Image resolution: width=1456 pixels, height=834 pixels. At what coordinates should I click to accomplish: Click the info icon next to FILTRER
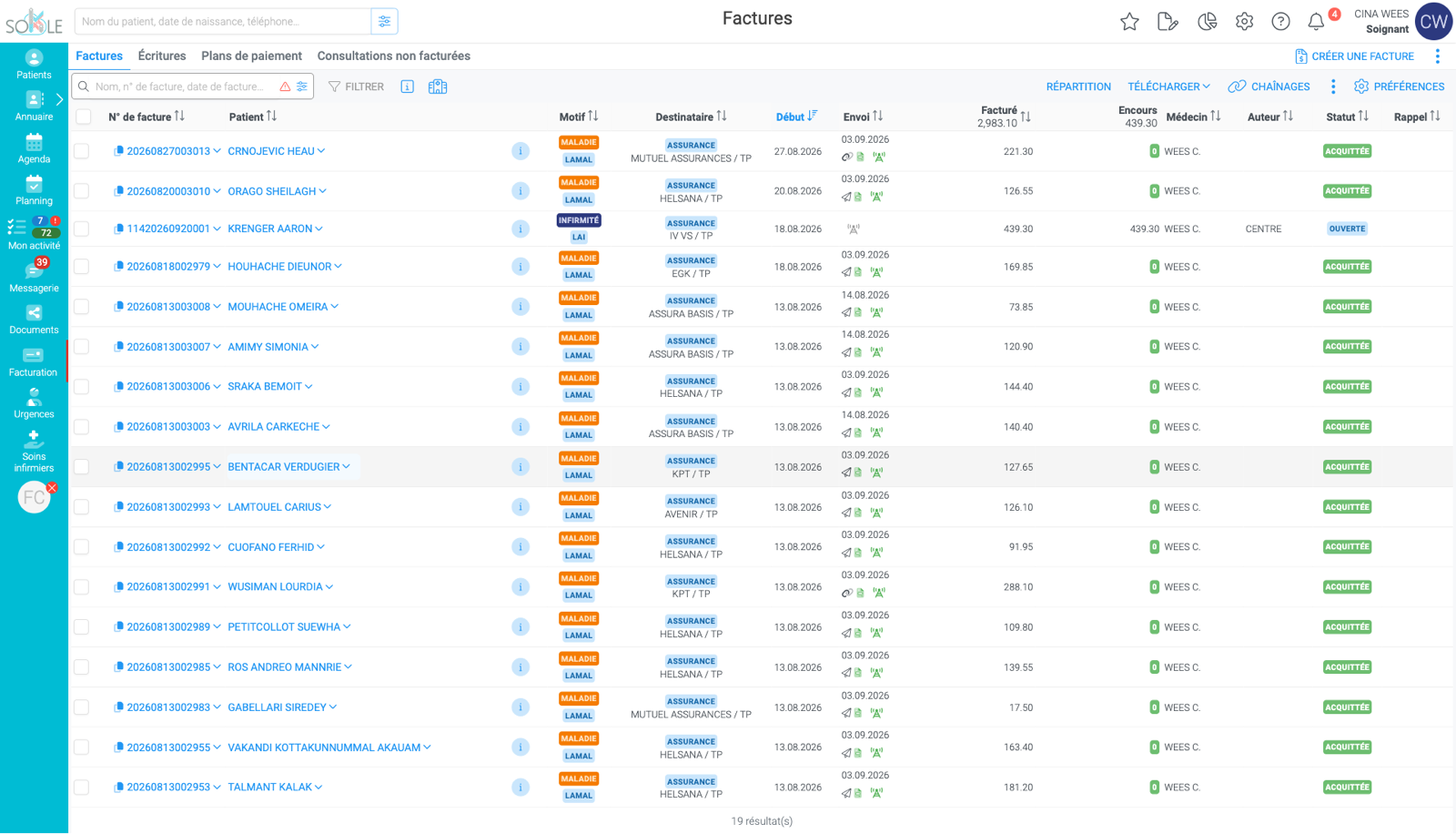click(408, 86)
